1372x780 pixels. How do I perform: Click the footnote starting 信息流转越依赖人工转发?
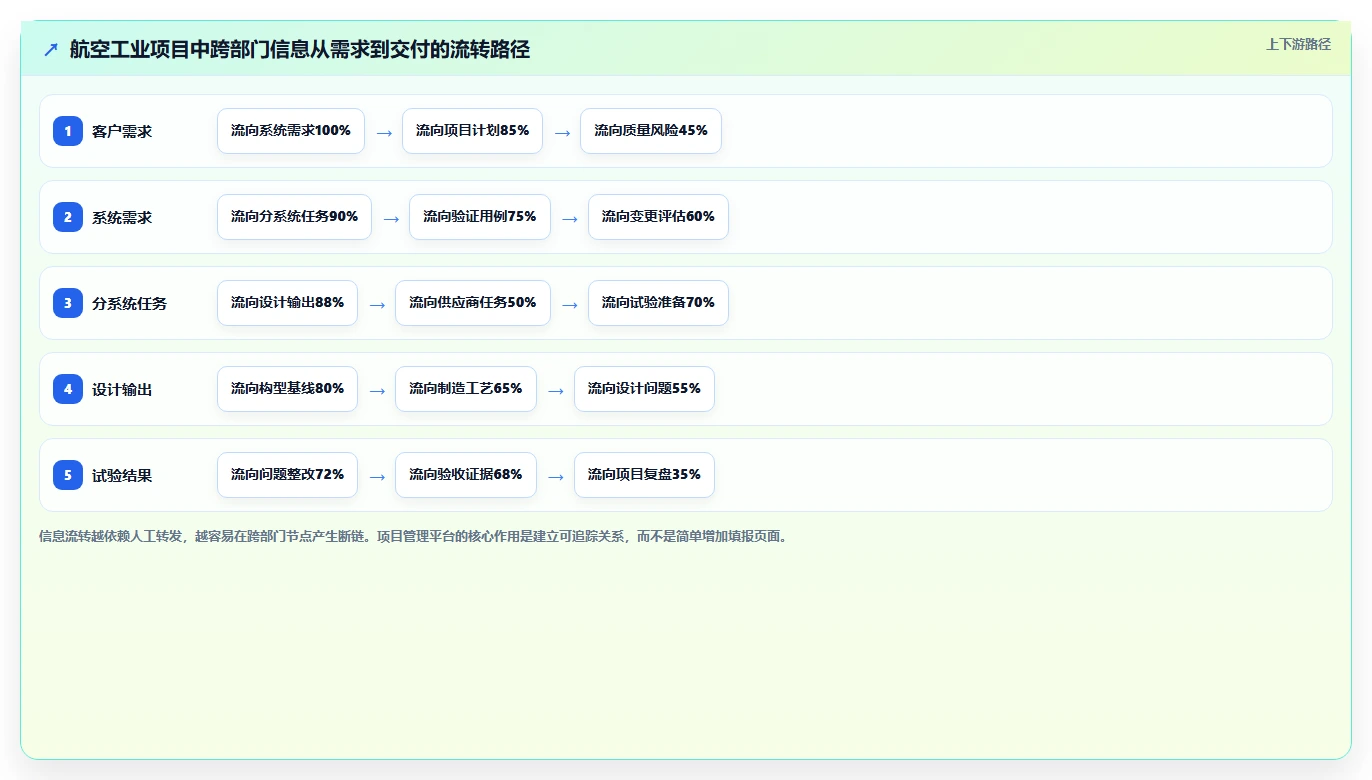pos(414,536)
